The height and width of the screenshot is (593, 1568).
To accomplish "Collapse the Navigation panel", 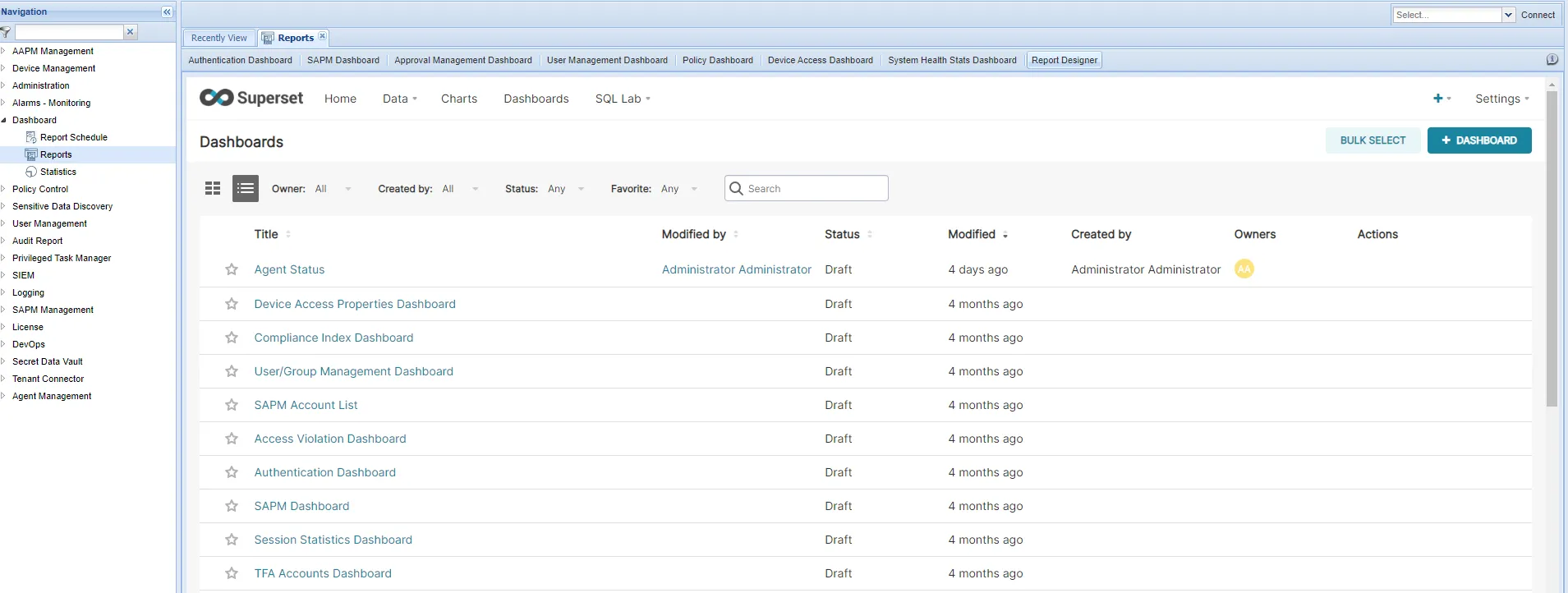I will pyautogui.click(x=167, y=11).
